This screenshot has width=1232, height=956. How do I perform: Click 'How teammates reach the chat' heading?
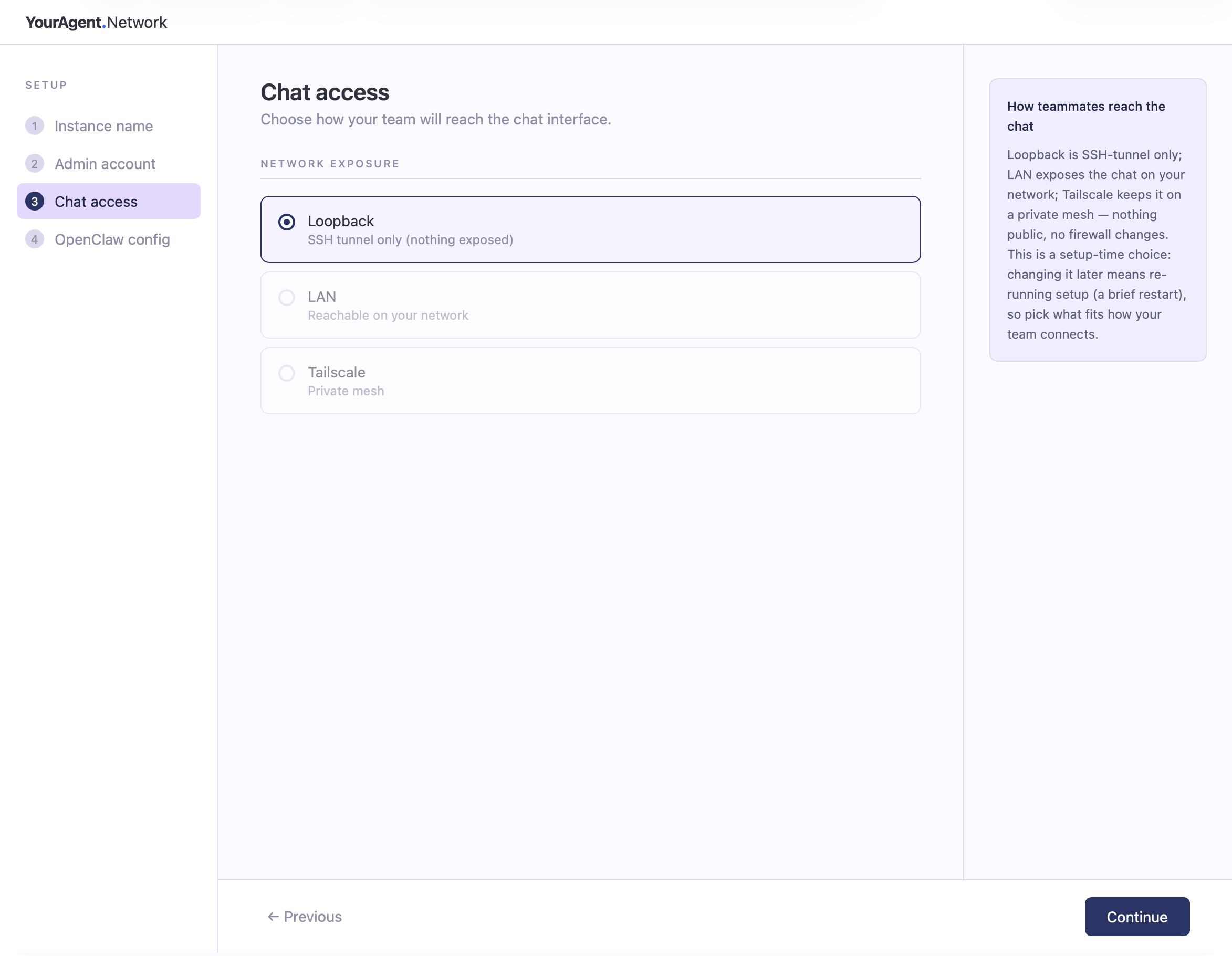(1086, 116)
